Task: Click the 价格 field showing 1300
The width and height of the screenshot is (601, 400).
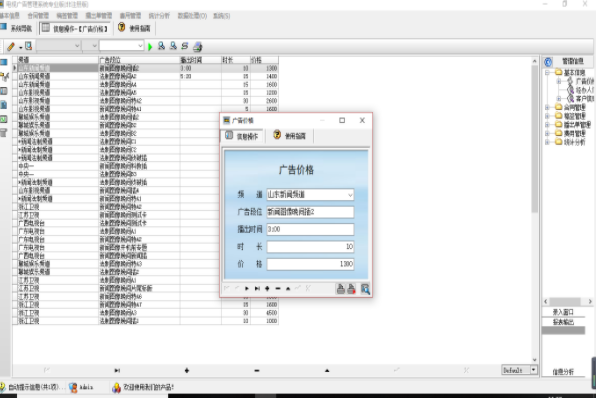Action: point(310,264)
